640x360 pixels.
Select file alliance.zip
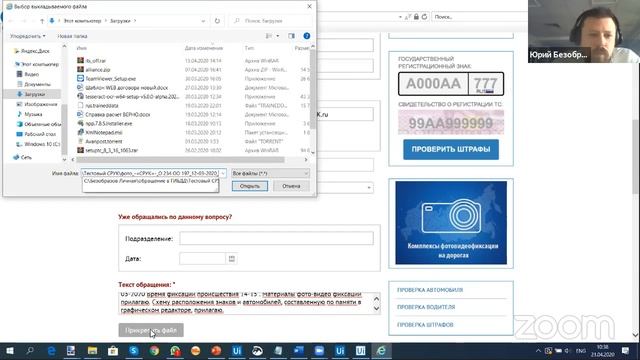pyautogui.click(x=98, y=70)
